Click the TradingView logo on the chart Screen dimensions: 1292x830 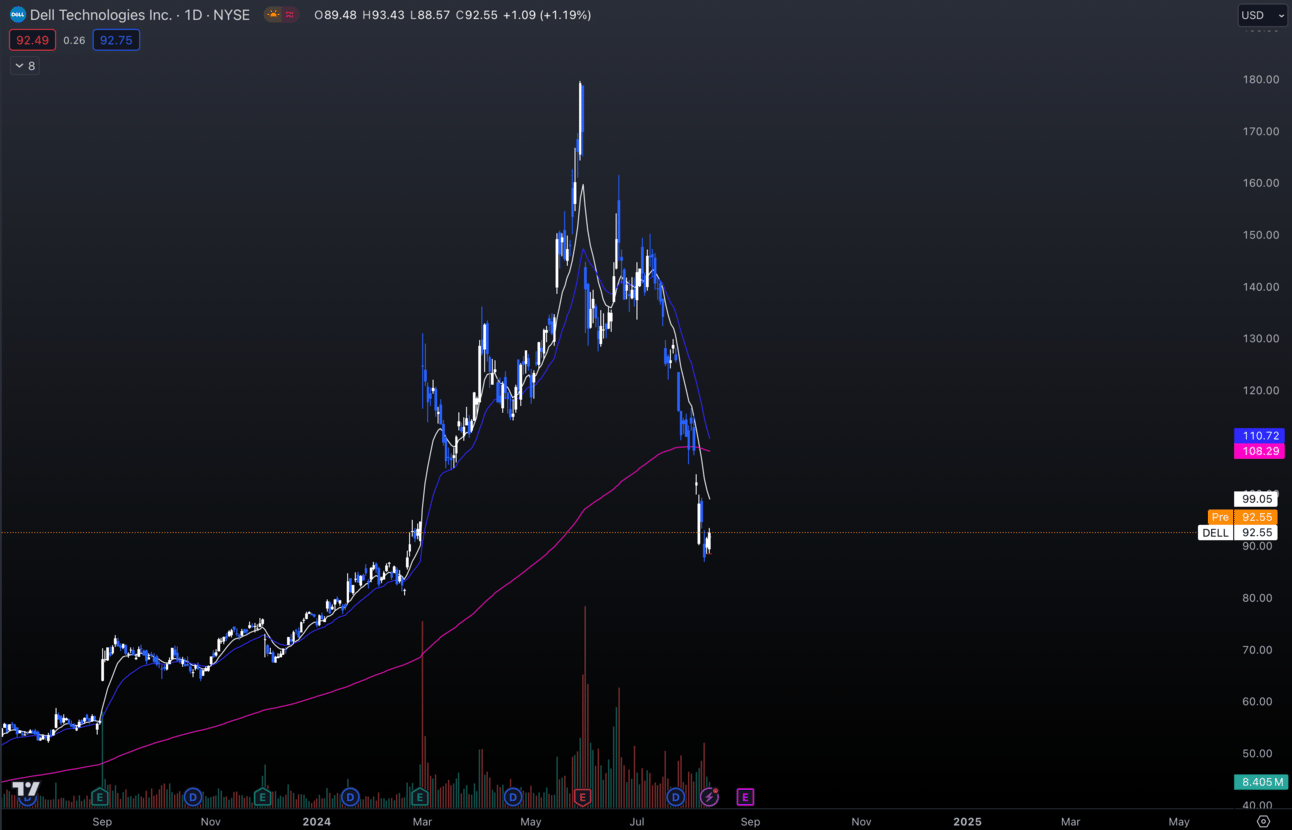pyautogui.click(x=25, y=791)
